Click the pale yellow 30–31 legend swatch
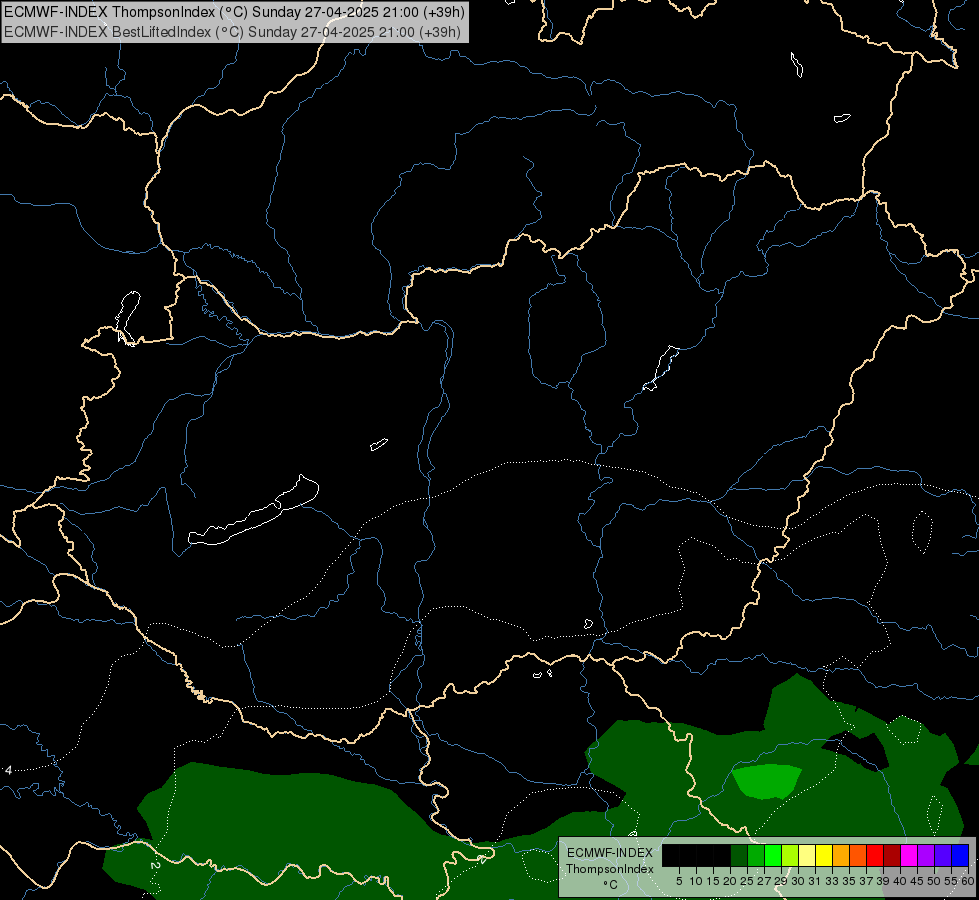 click(x=807, y=855)
